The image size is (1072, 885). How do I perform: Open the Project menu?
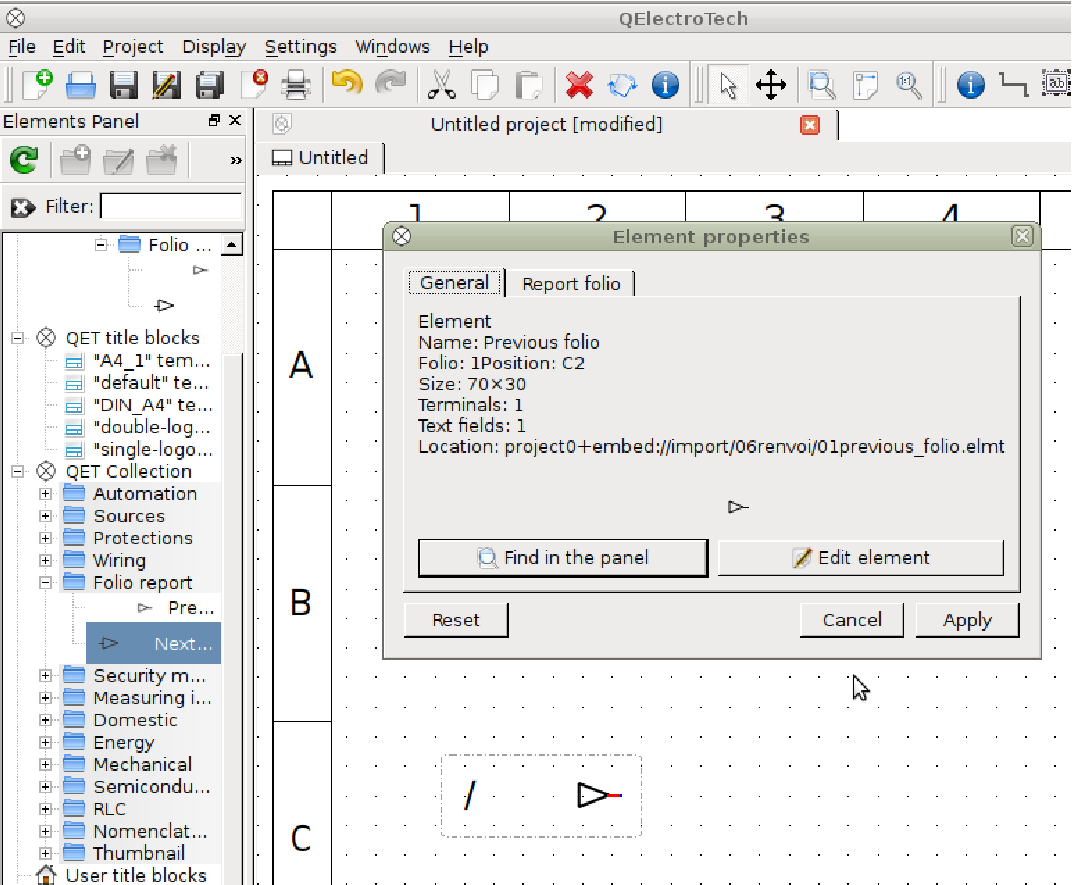tap(133, 47)
